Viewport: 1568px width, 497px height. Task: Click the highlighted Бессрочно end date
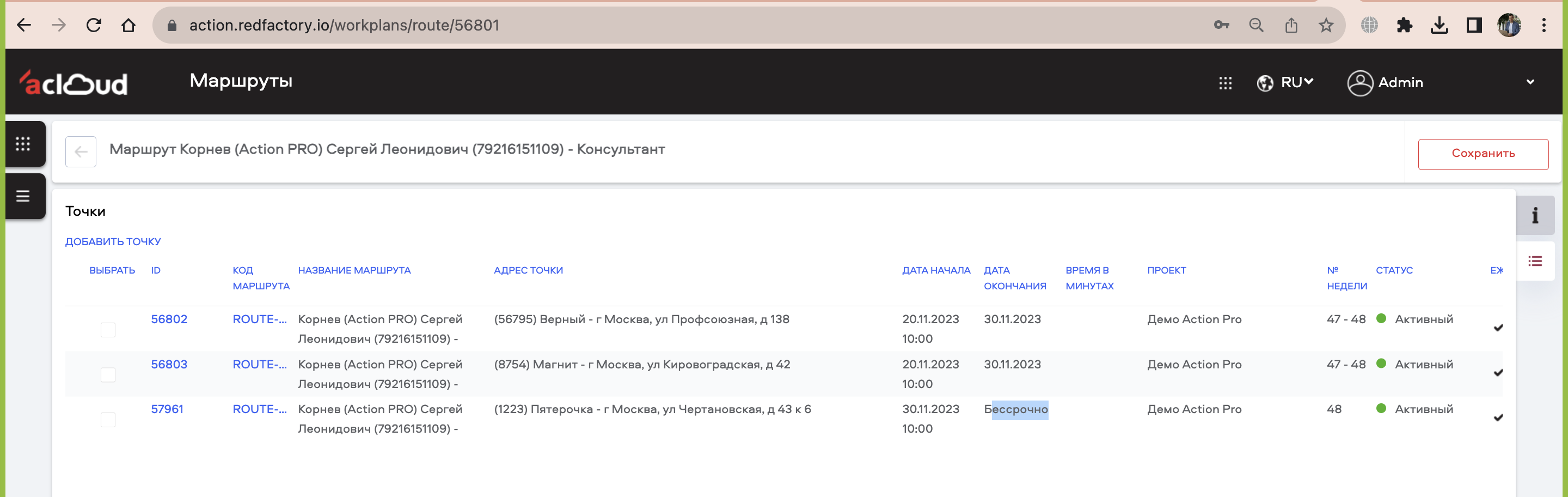click(x=1016, y=409)
